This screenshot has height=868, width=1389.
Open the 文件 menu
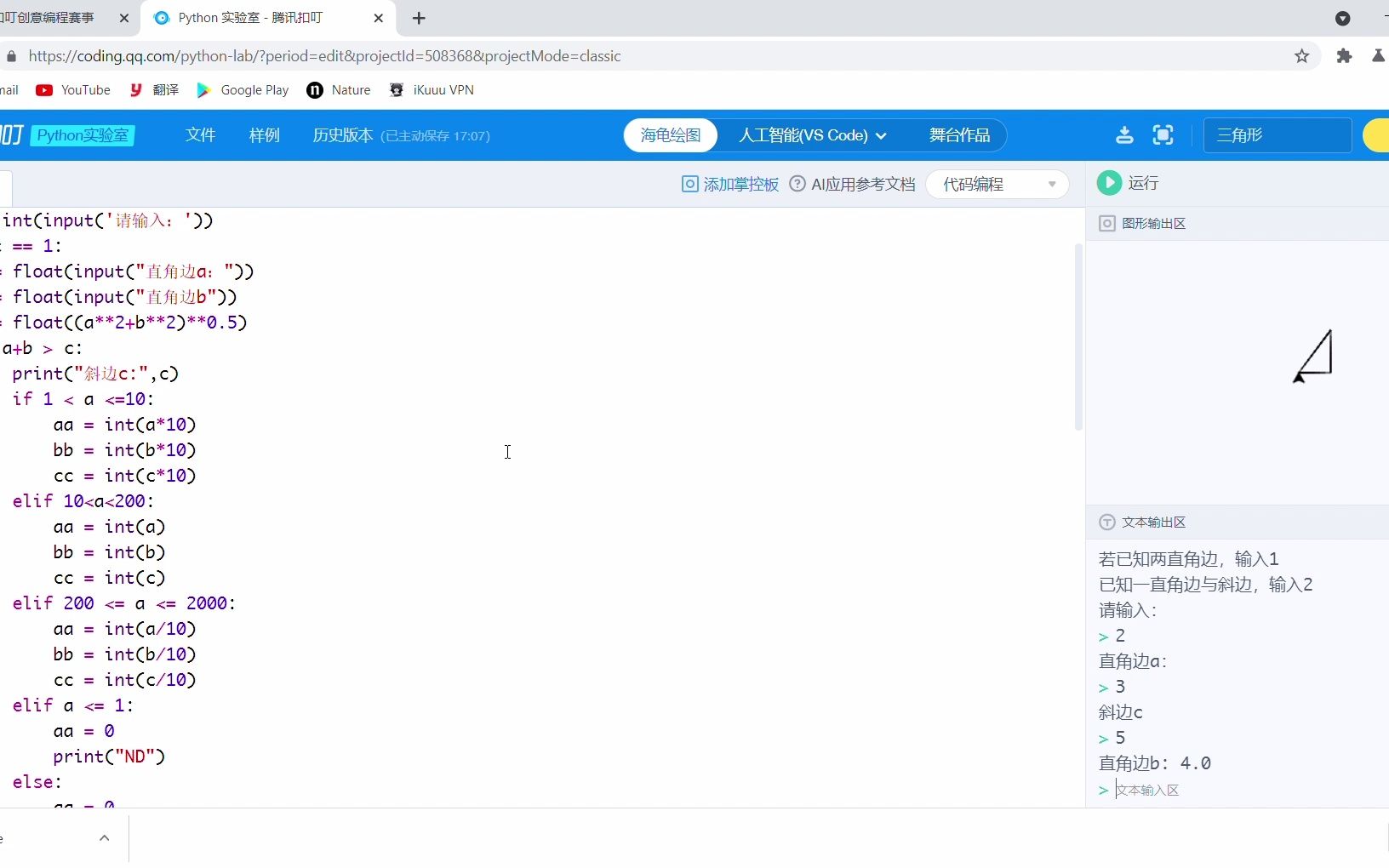coord(201,135)
